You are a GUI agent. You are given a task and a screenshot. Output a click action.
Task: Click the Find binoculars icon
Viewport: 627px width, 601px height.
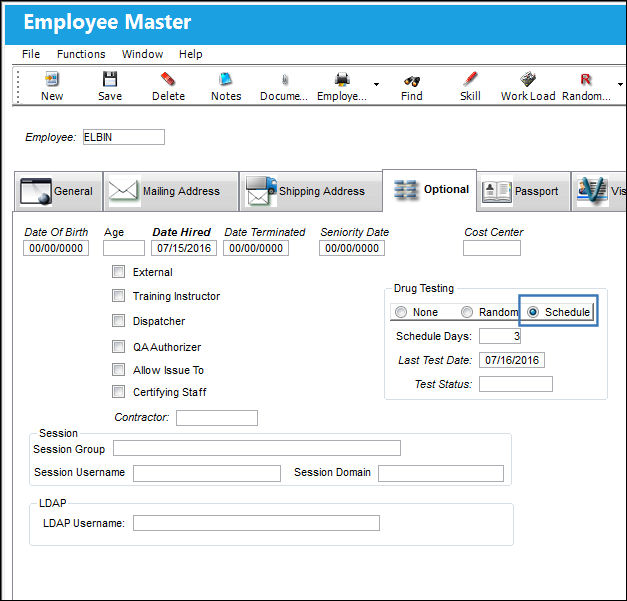[411, 81]
